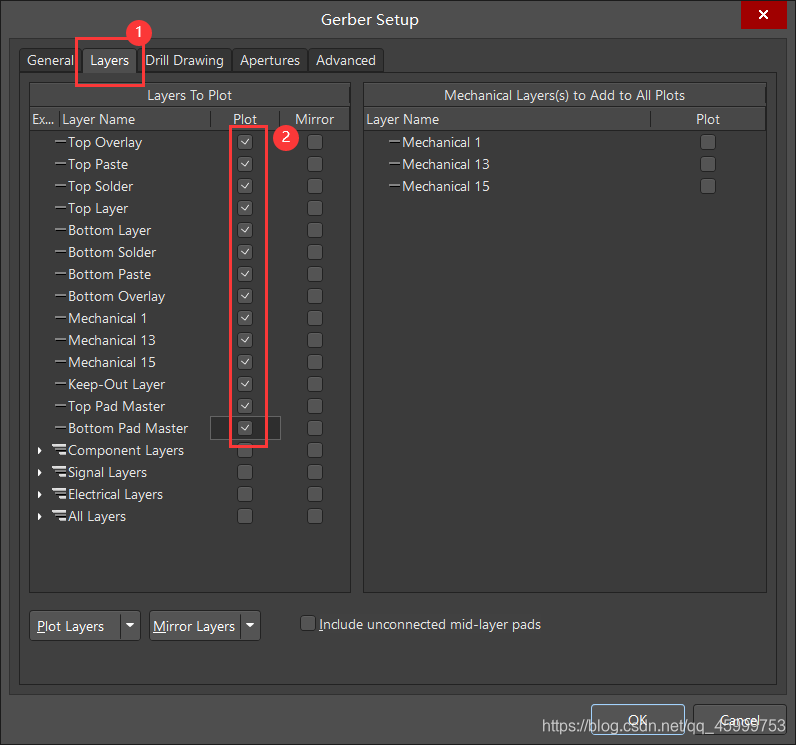Enable Mirror for Top Layer
Viewport: 796px width, 745px height.
coord(315,208)
